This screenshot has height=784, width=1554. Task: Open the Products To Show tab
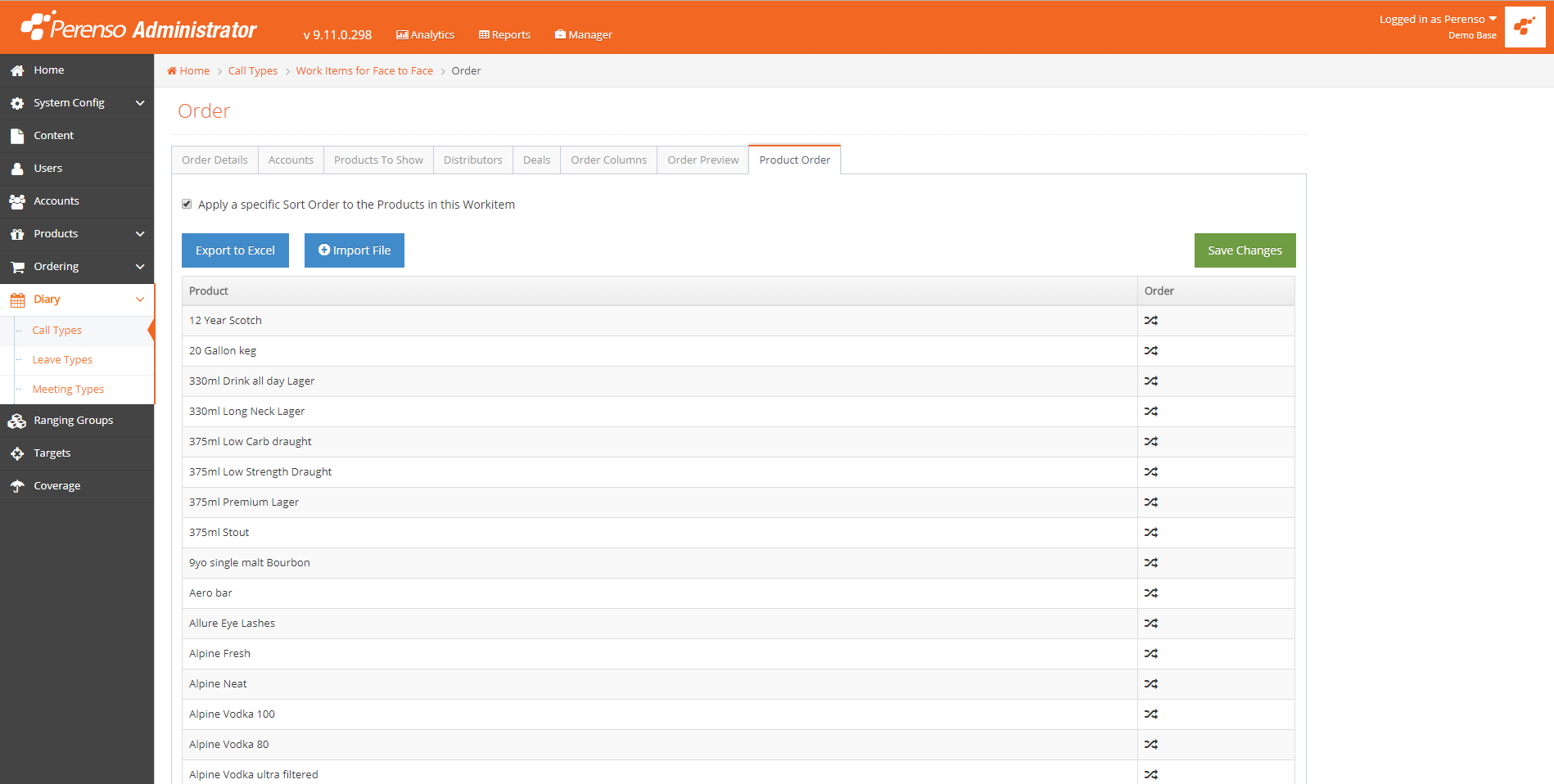[378, 160]
